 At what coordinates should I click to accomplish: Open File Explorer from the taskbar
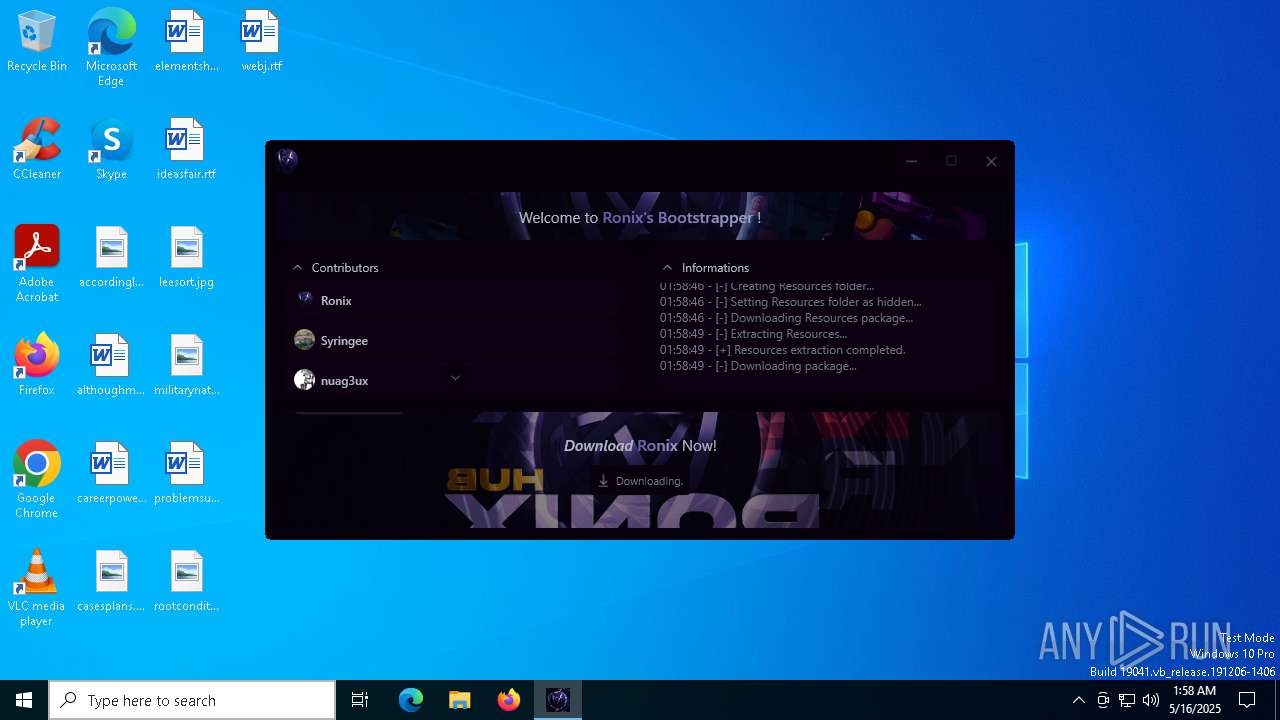click(x=460, y=700)
